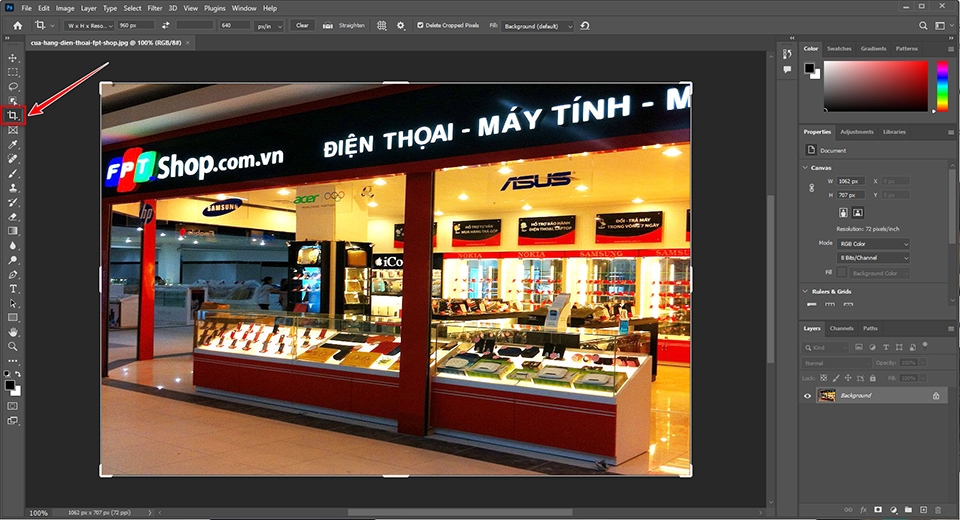Select the Horizontal Type tool
The image size is (960, 520).
13,289
